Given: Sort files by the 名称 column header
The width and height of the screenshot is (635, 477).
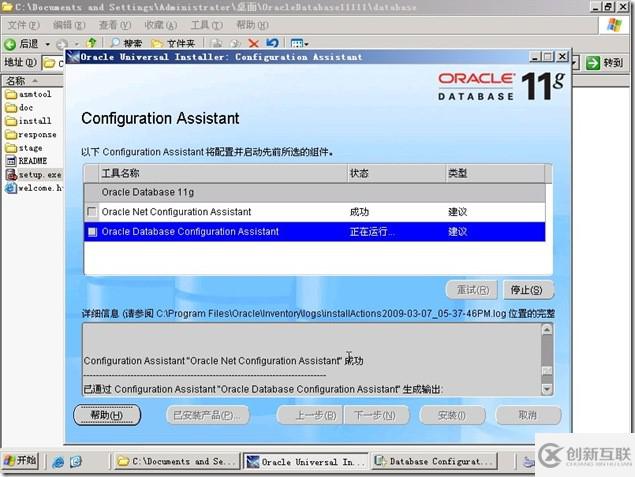Looking at the screenshot, I should pos(32,81).
